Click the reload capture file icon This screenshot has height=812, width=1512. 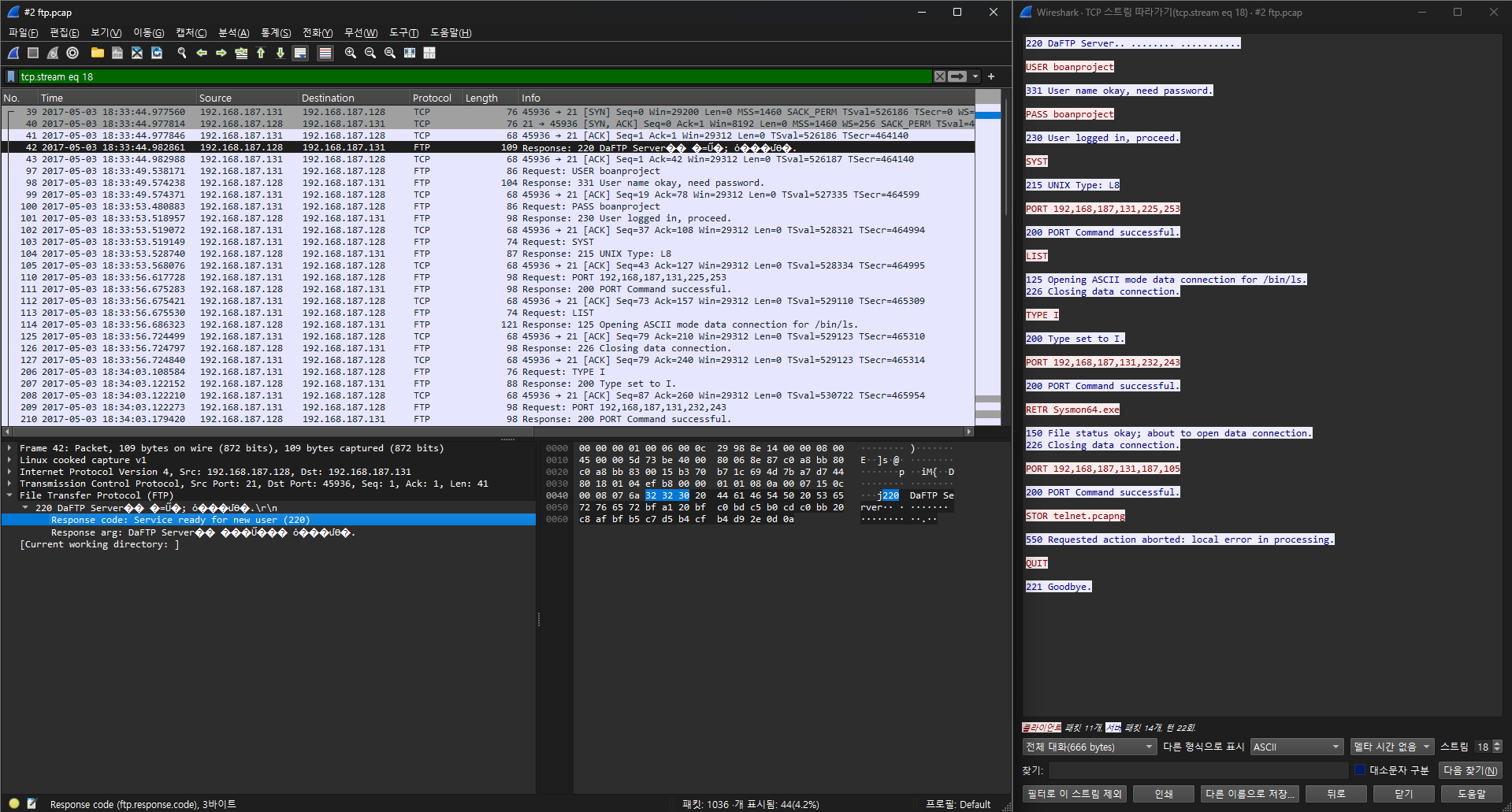click(x=157, y=53)
